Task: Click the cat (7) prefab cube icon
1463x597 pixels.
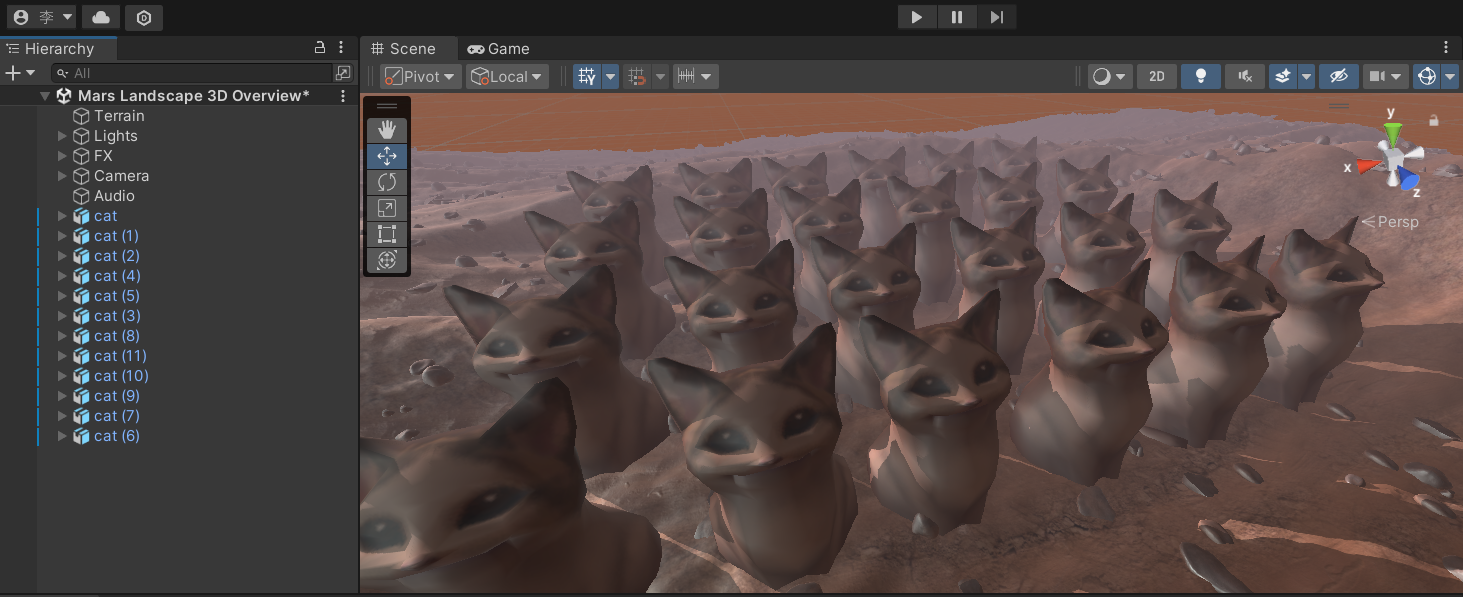Action: point(82,416)
